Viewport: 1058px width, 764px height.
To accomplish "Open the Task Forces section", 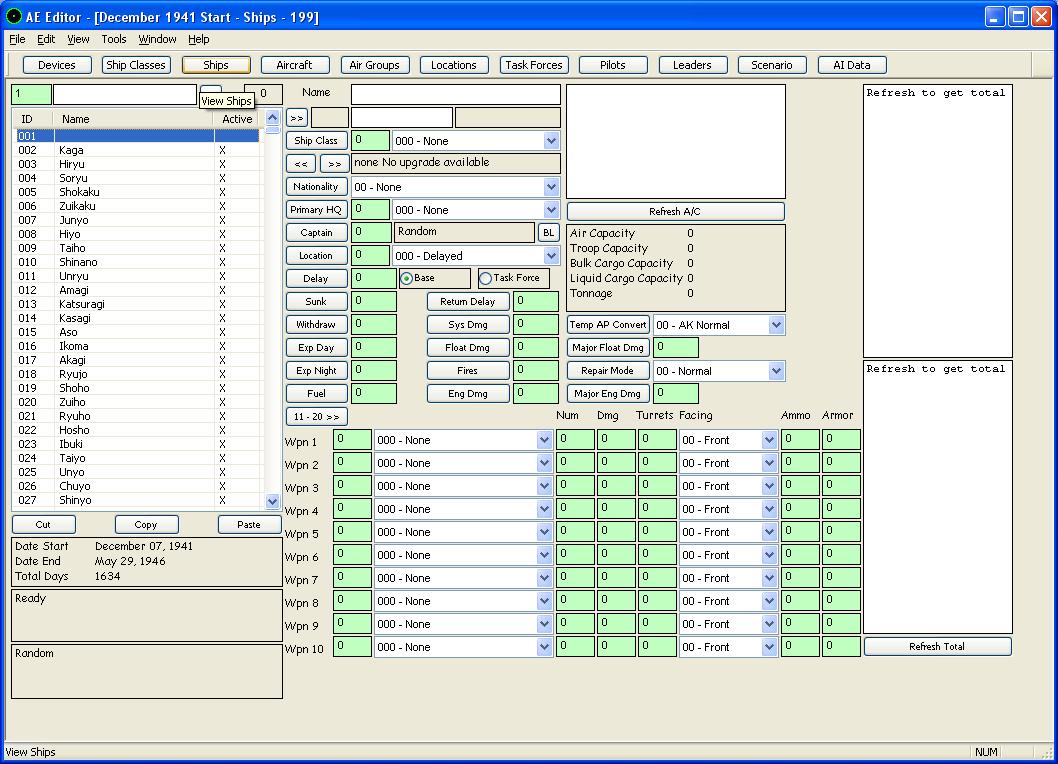I will click(534, 65).
